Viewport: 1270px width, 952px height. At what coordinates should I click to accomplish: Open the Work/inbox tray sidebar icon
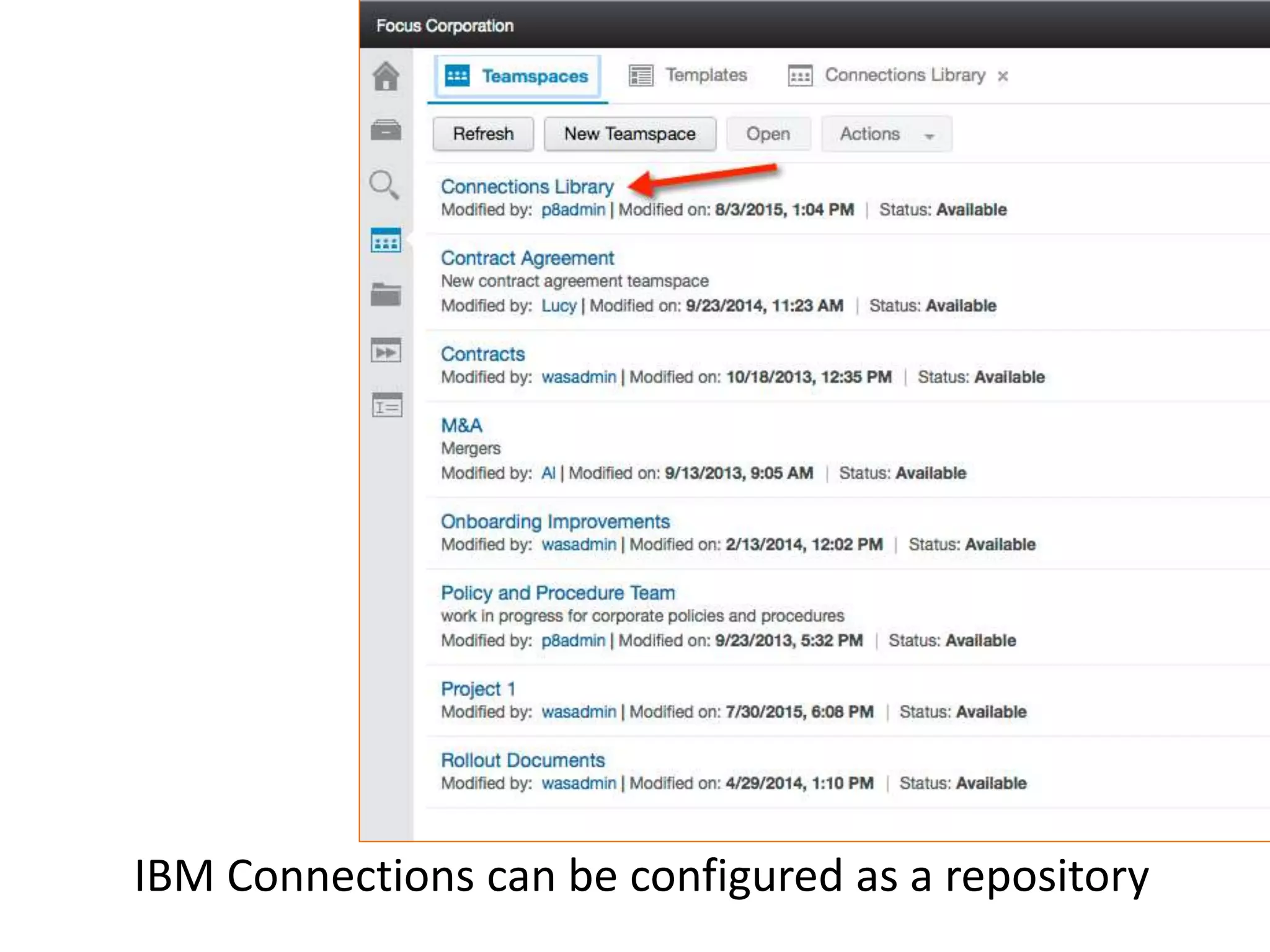[386, 130]
